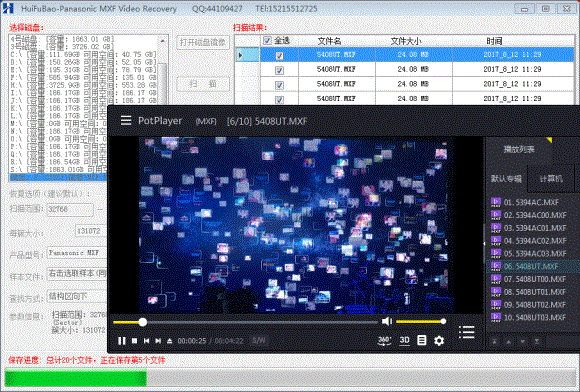The height and width of the screenshot is (392, 580).
Task: Select D:\ drive in disk list
Action: pyautogui.click(x=84, y=62)
